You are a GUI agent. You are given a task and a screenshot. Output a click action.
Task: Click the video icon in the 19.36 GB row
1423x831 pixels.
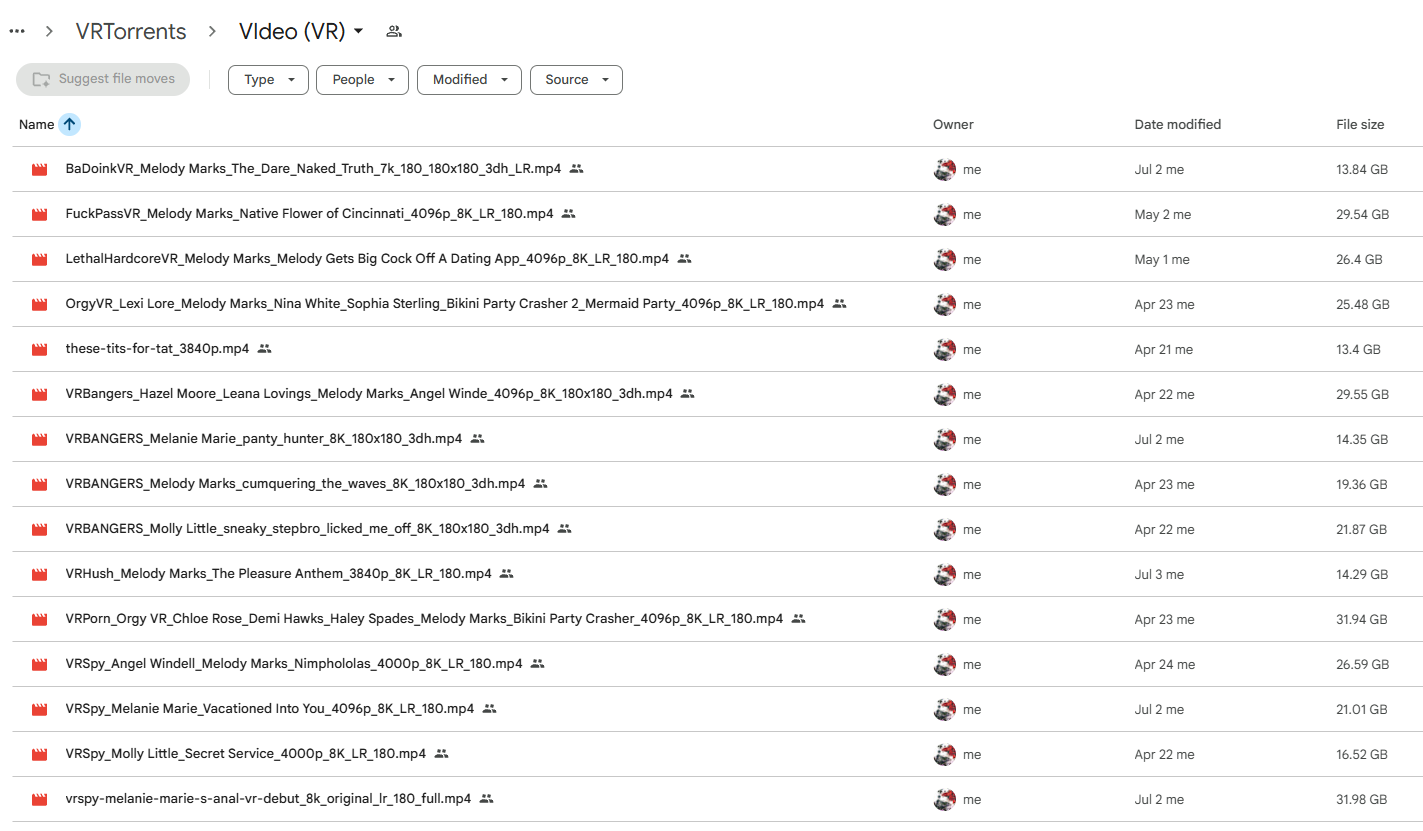click(40, 484)
